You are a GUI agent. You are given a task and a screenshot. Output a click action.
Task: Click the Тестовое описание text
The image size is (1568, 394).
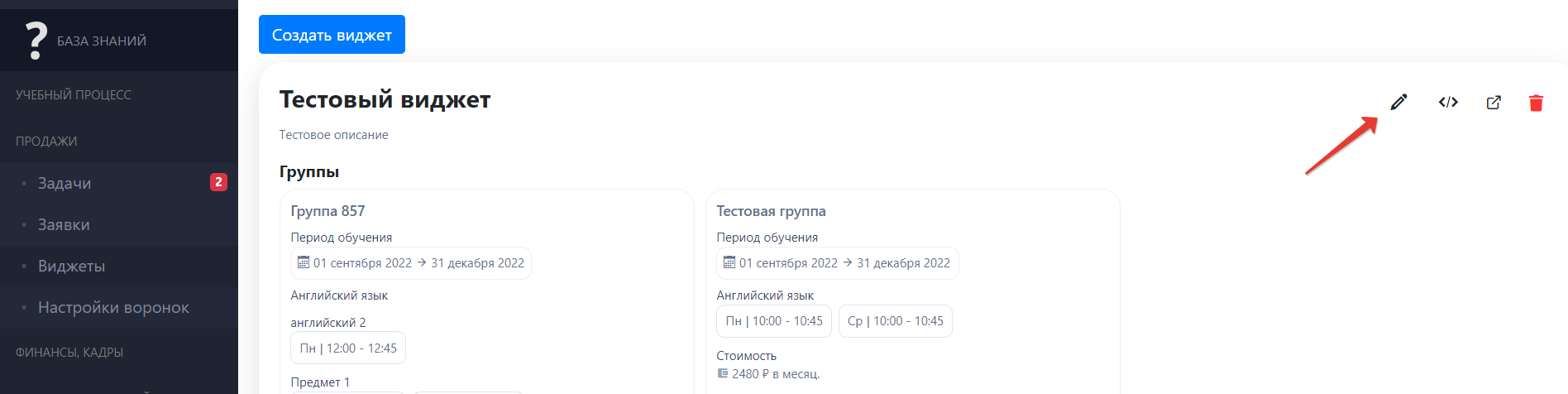click(x=333, y=135)
